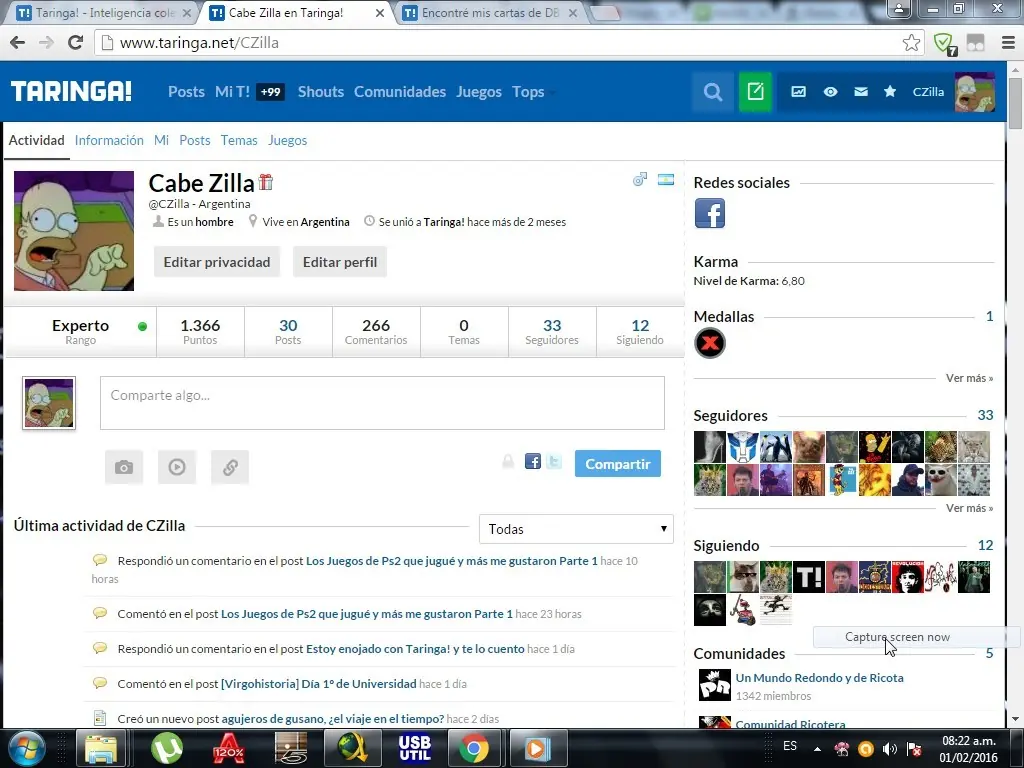
Task: Click the Argentina flag icon
Action: coord(666,180)
